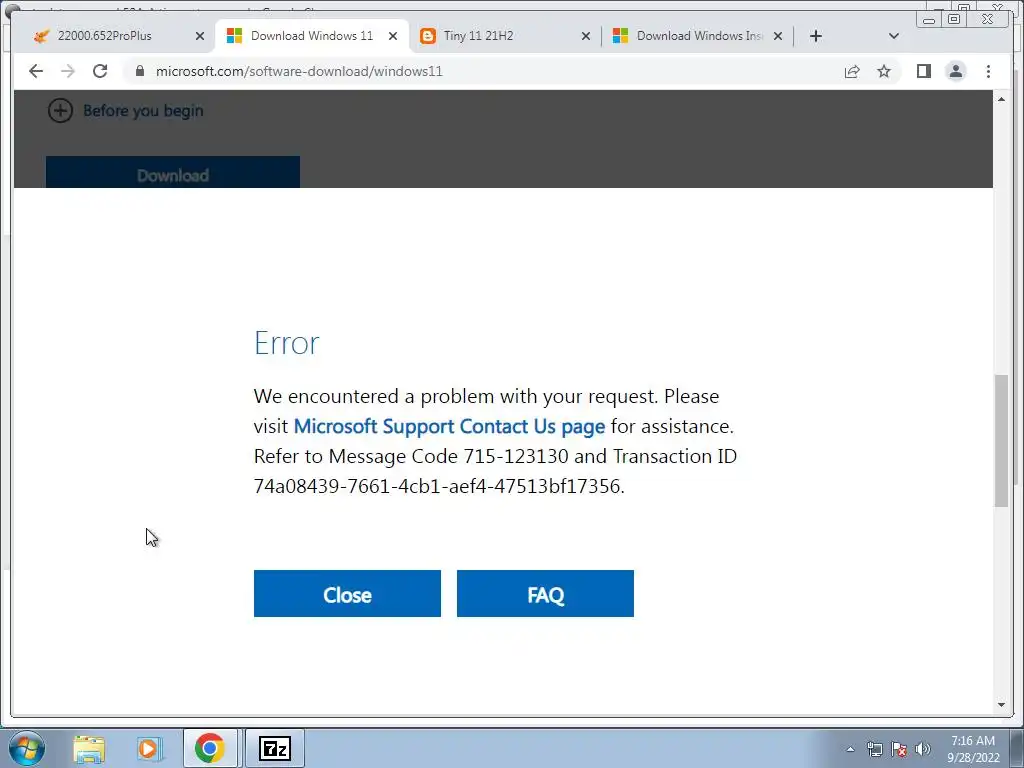Click the forward navigation arrow
This screenshot has width=1024, height=768.
tap(68, 71)
